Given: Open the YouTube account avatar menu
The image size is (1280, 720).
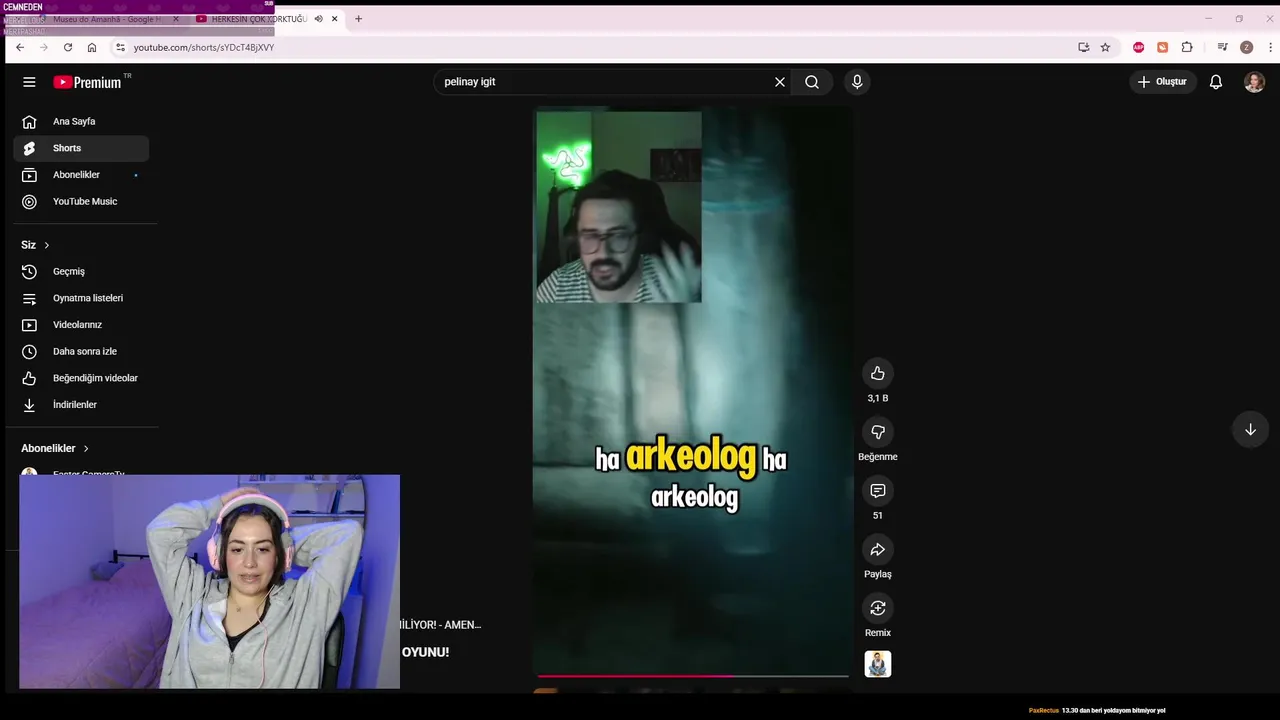Looking at the screenshot, I should pos(1254,82).
